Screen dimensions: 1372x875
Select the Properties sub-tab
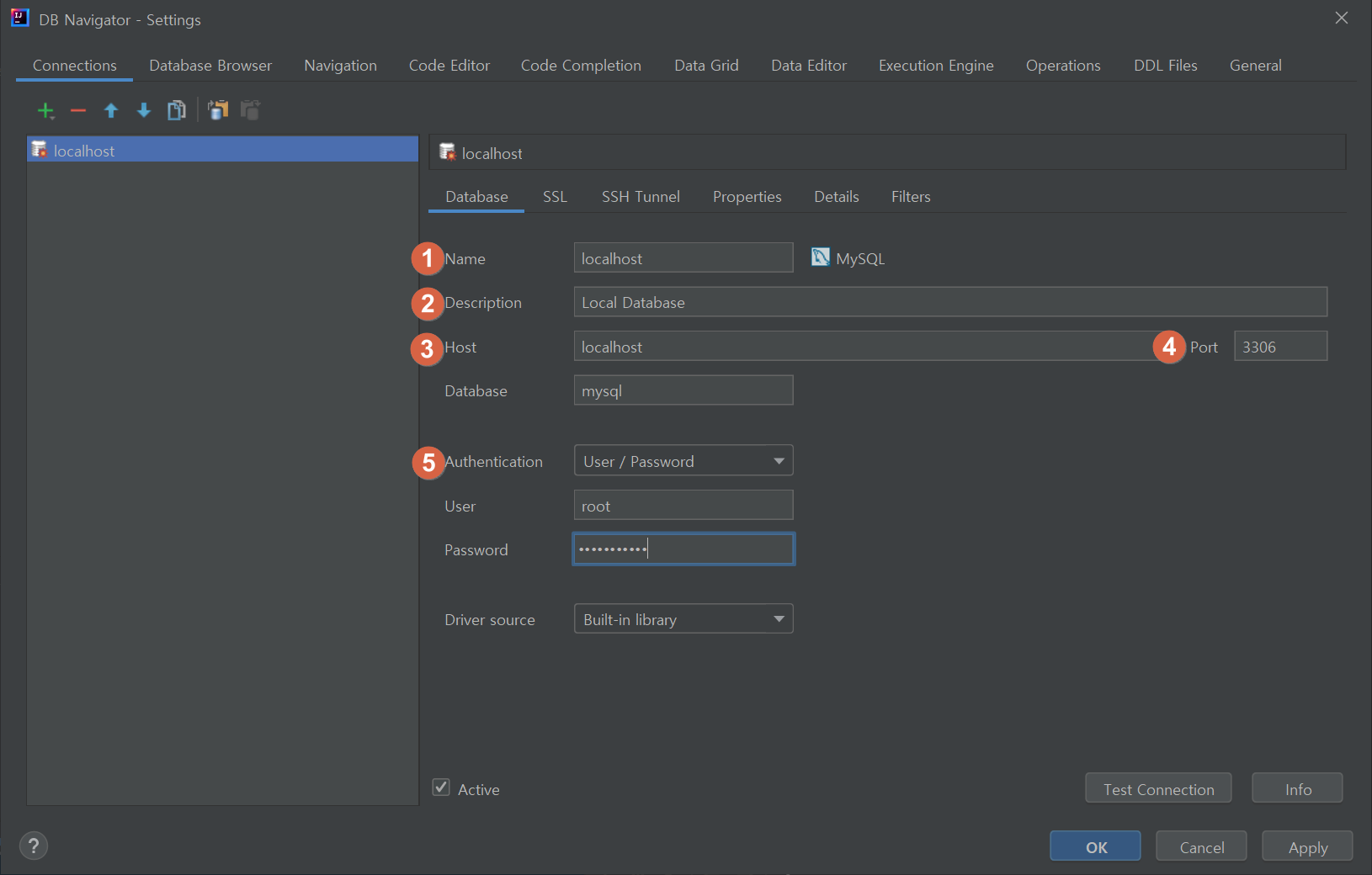point(747,197)
